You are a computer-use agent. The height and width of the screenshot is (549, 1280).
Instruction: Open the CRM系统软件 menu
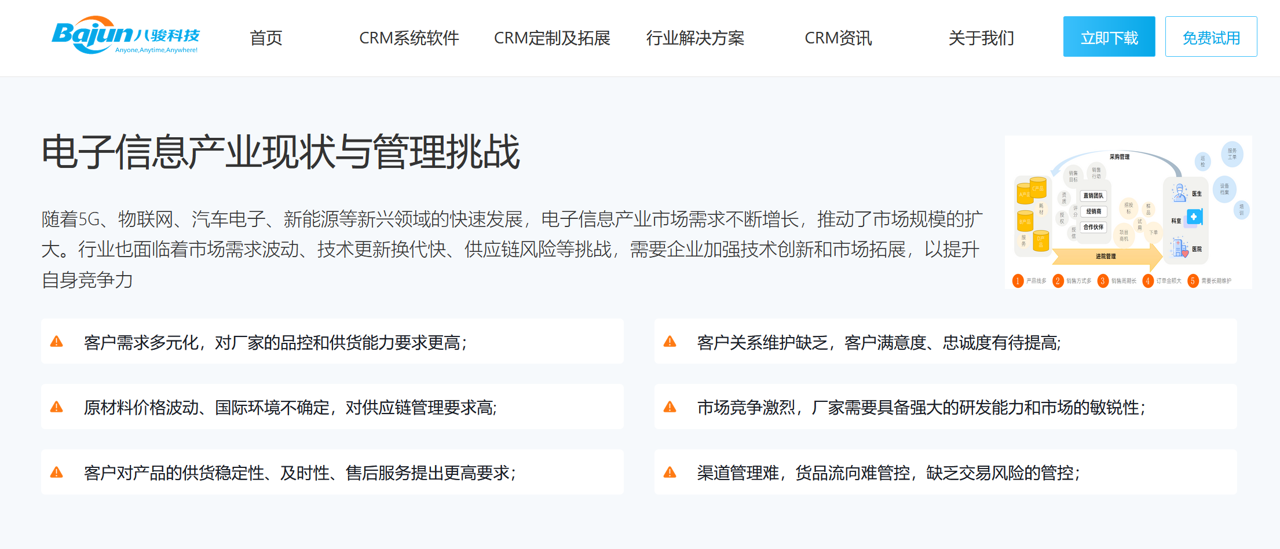coord(409,38)
